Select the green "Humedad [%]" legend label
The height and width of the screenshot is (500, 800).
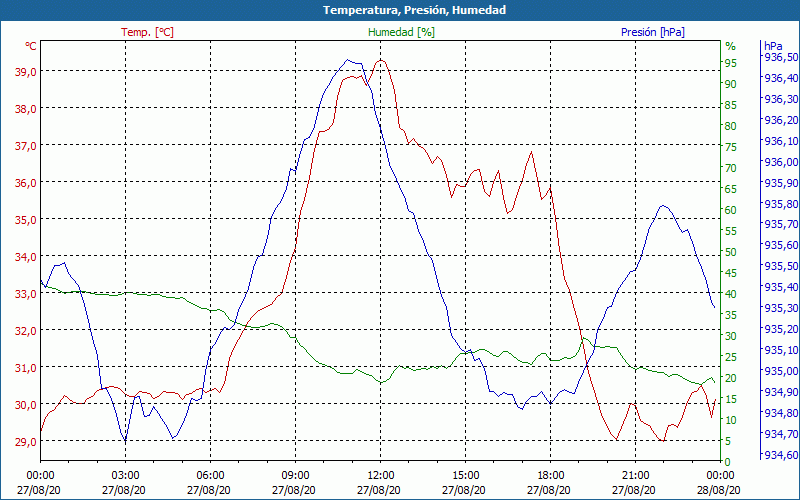402,32
